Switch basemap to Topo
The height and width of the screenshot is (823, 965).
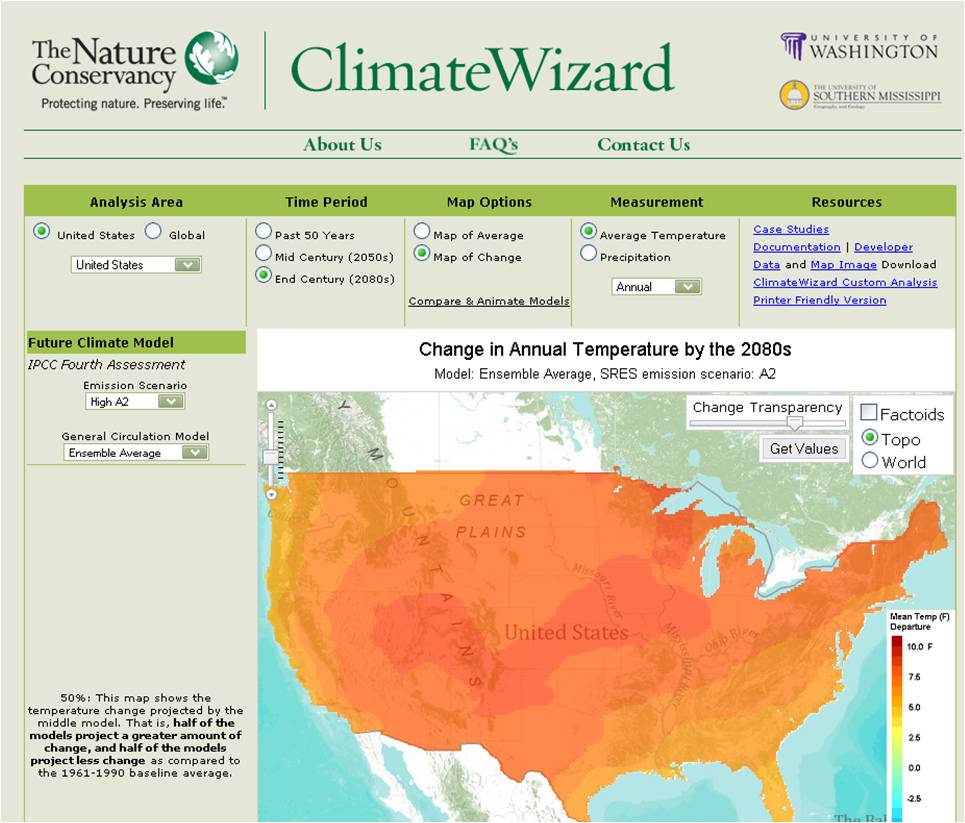pos(869,437)
